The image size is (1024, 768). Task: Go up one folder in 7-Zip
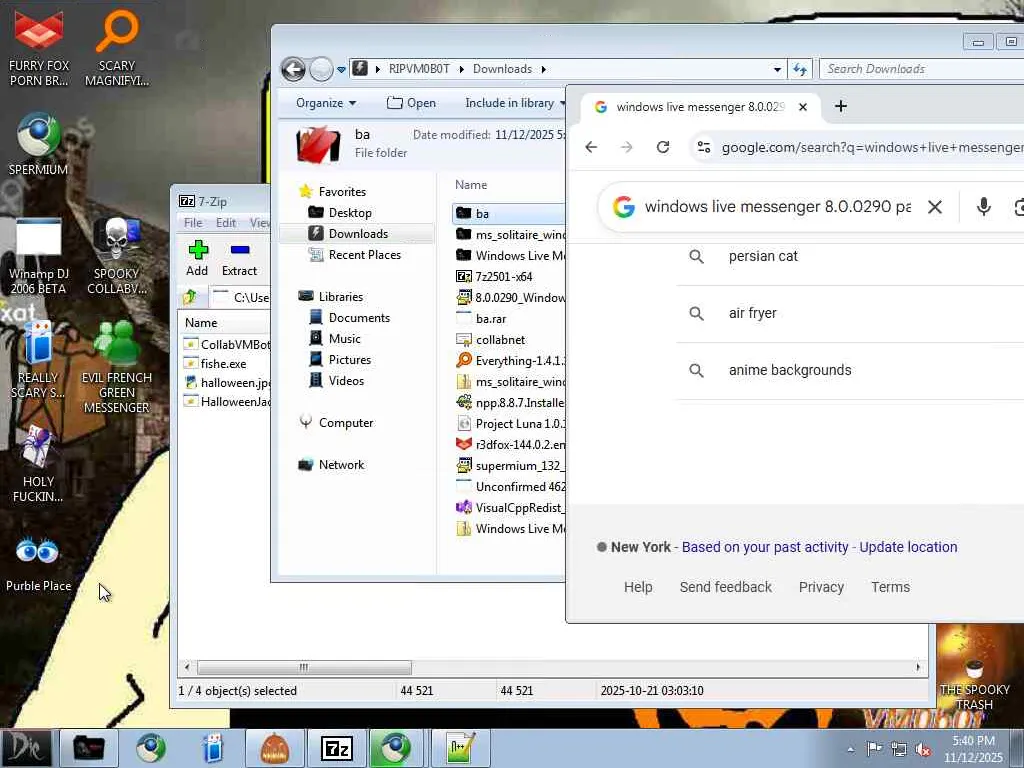point(189,297)
